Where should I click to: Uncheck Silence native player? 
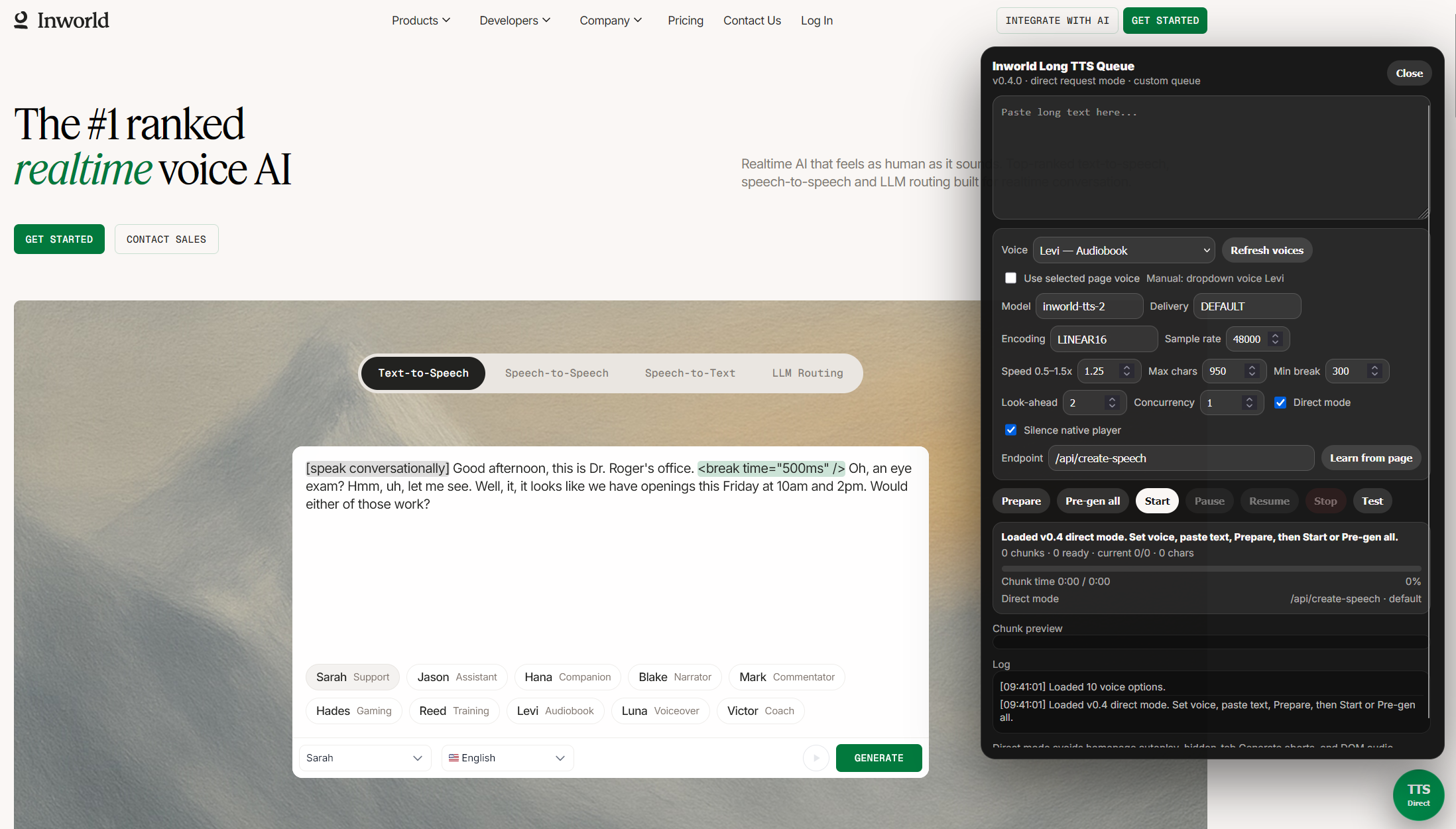coord(1010,430)
